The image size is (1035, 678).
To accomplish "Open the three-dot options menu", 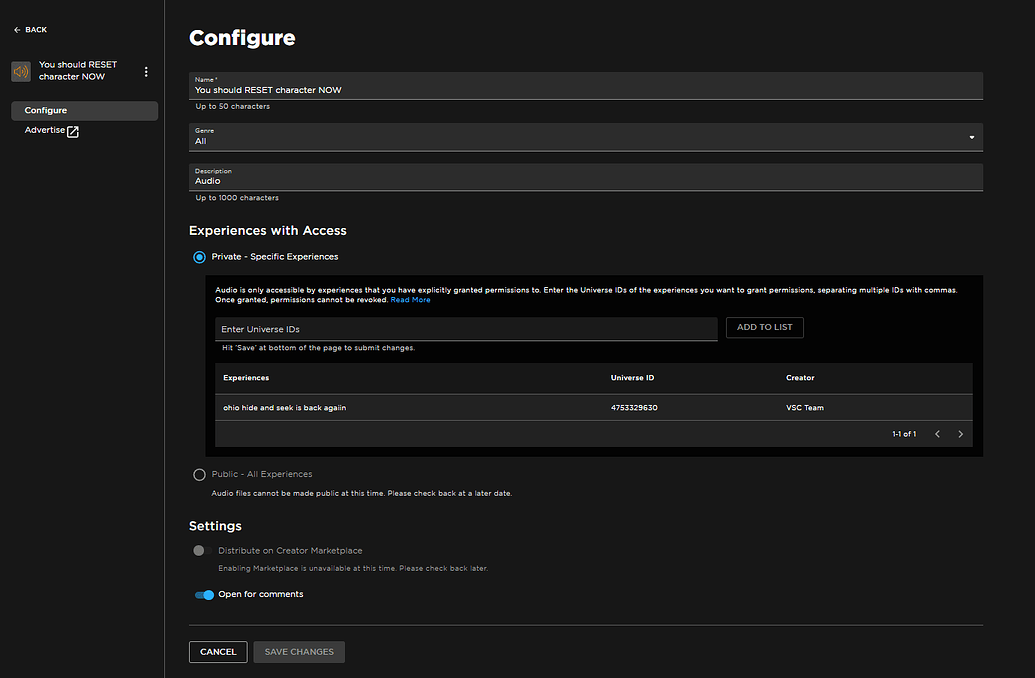I will pos(146,72).
